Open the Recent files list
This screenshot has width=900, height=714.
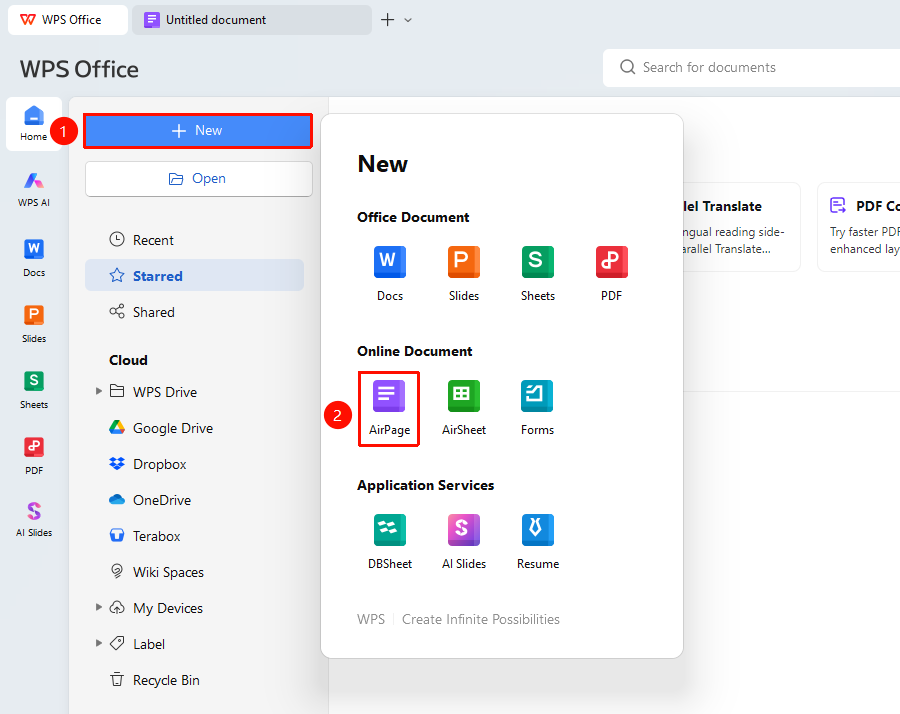(195, 240)
